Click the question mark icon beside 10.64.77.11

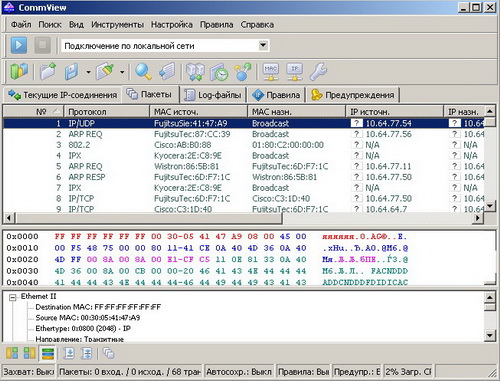point(357,166)
